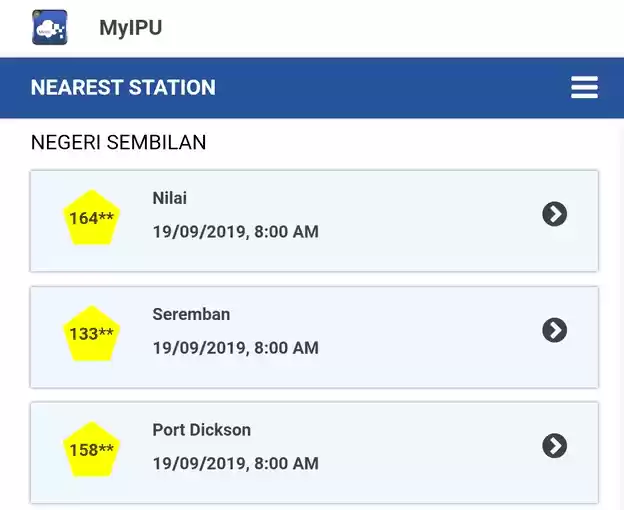
Task: Open the Nilai station card
Action: tap(314, 221)
